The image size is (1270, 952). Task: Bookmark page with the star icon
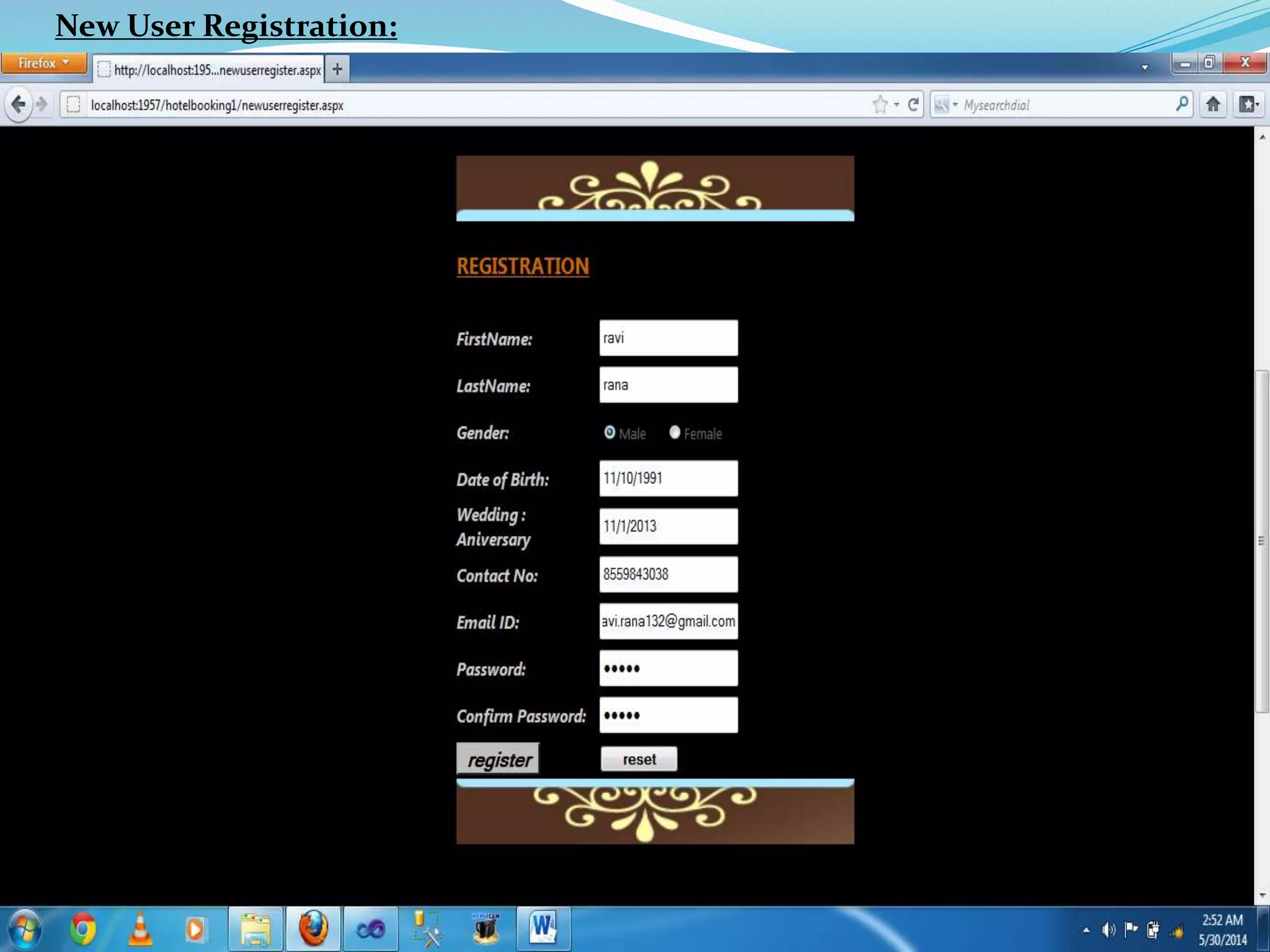click(x=880, y=105)
